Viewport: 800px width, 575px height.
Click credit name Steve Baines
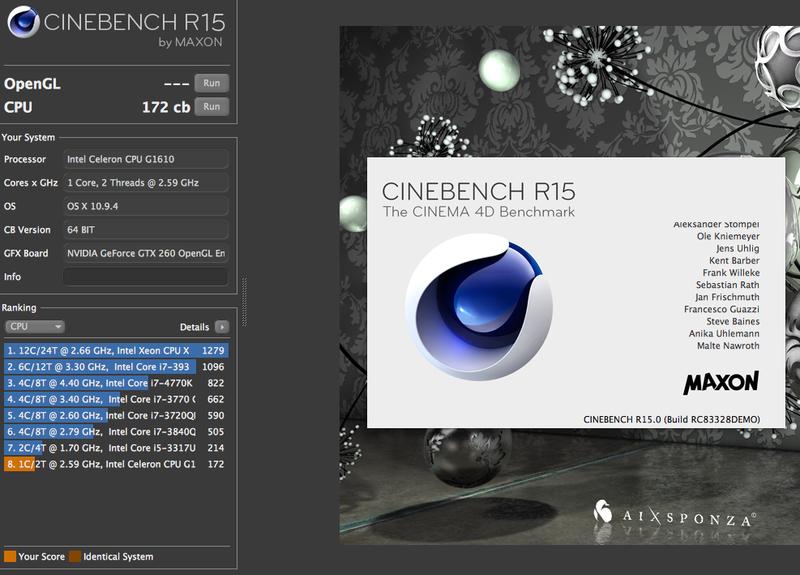coord(733,321)
